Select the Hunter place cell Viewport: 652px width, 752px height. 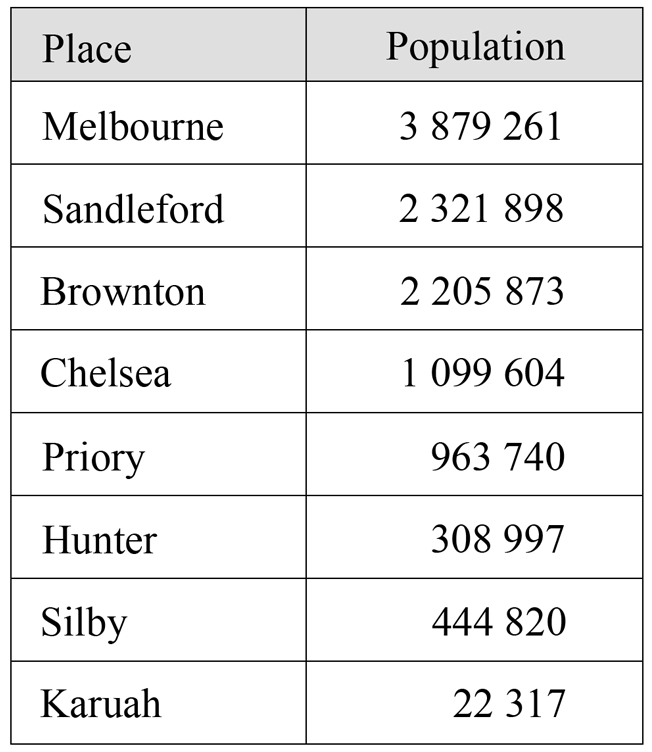tap(158, 537)
